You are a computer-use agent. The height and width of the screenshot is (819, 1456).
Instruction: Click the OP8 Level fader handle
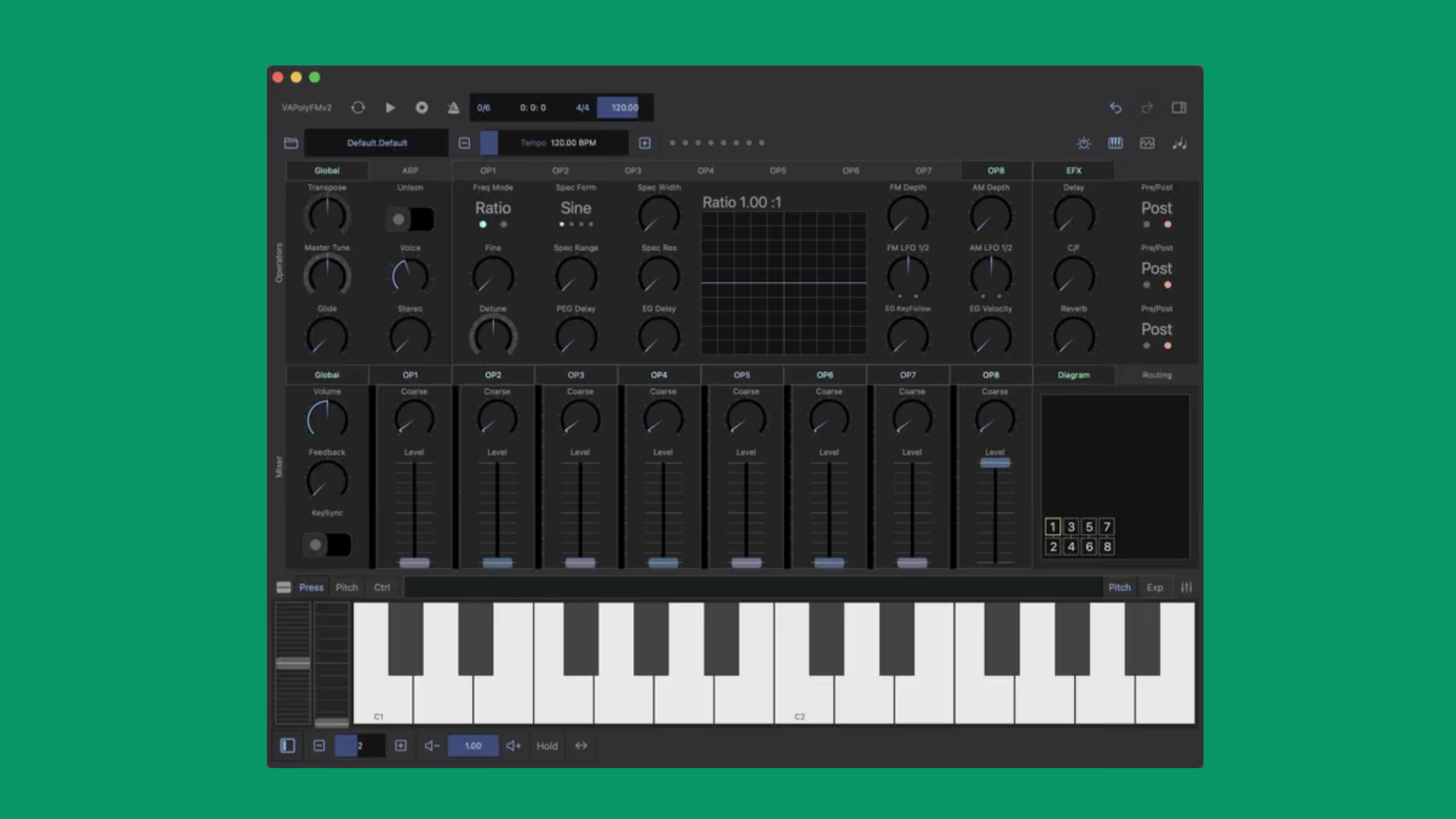click(995, 463)
